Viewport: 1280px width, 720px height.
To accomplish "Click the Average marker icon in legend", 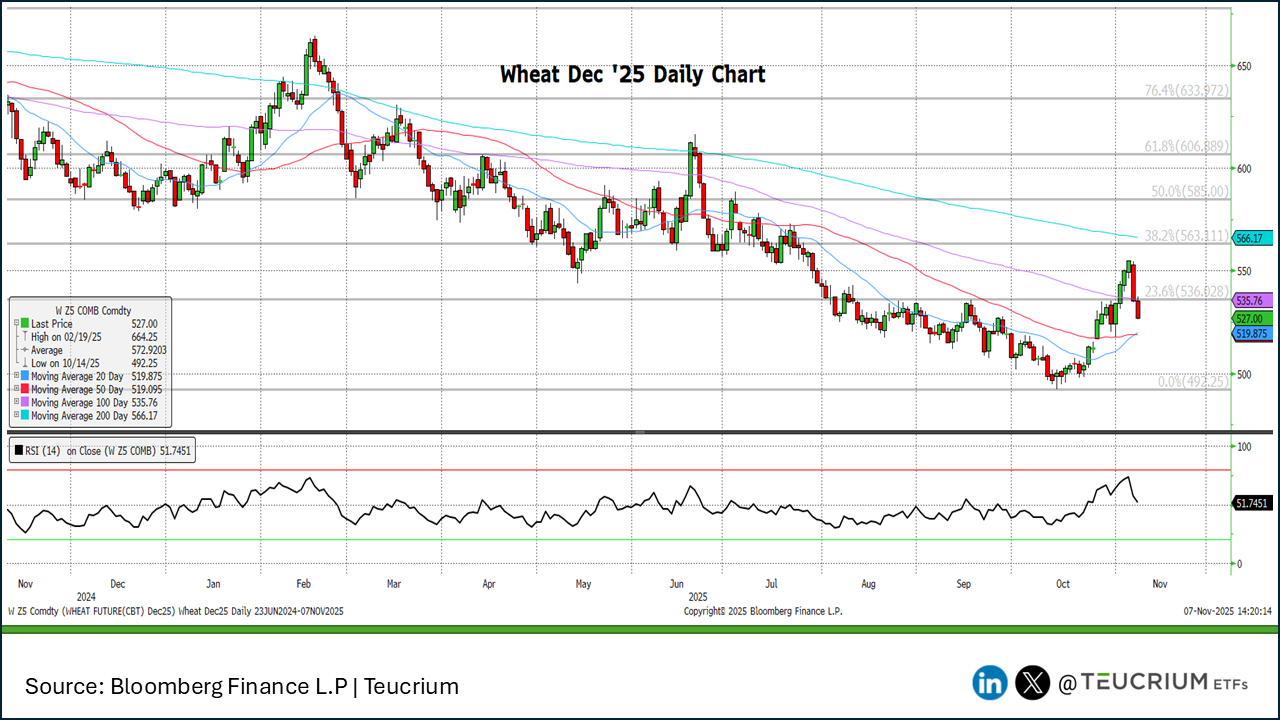I will 23,350.
